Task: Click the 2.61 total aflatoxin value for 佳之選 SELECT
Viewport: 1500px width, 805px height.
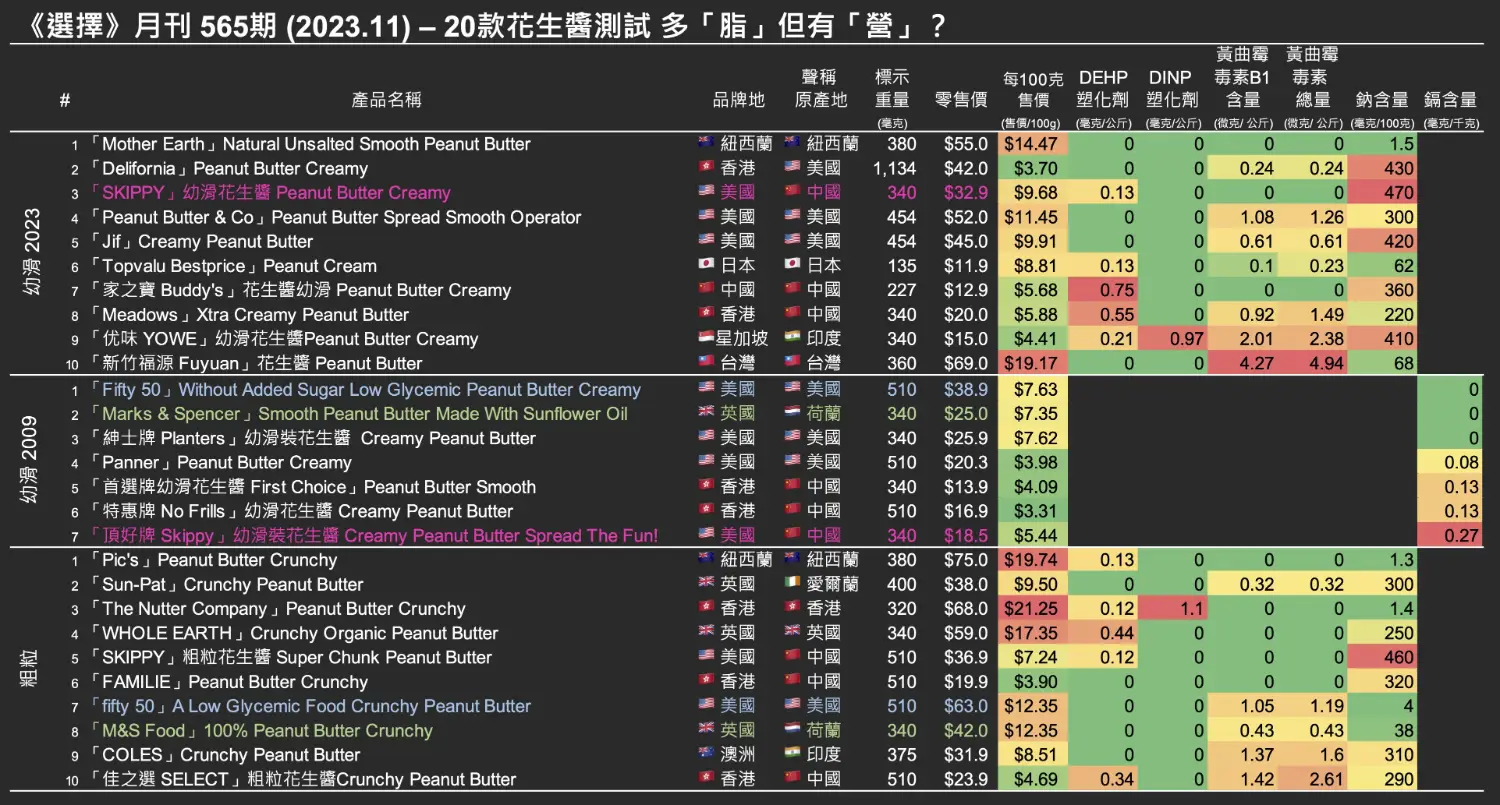Action: pyautogui.click(x=1311, y=779)
